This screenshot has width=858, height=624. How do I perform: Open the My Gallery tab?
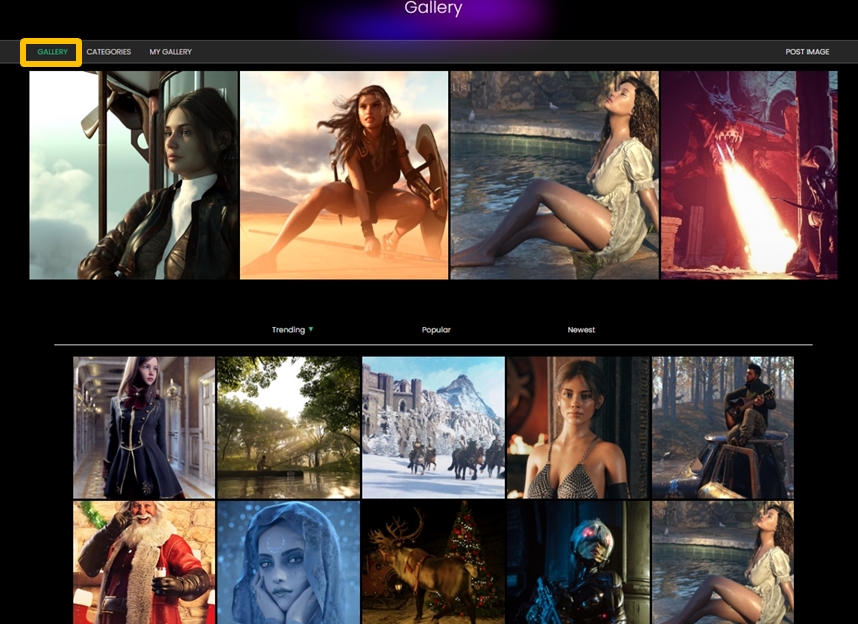pos(170,52)
